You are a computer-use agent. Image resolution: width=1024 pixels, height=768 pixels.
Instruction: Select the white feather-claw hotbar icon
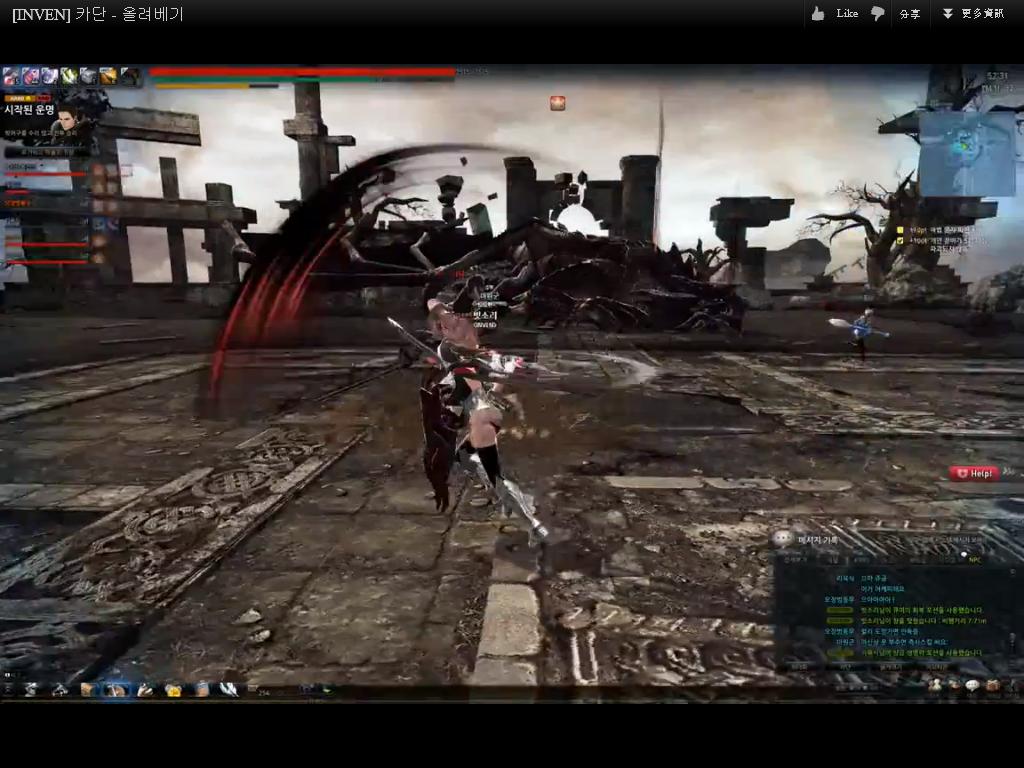(x=228, y=689)
